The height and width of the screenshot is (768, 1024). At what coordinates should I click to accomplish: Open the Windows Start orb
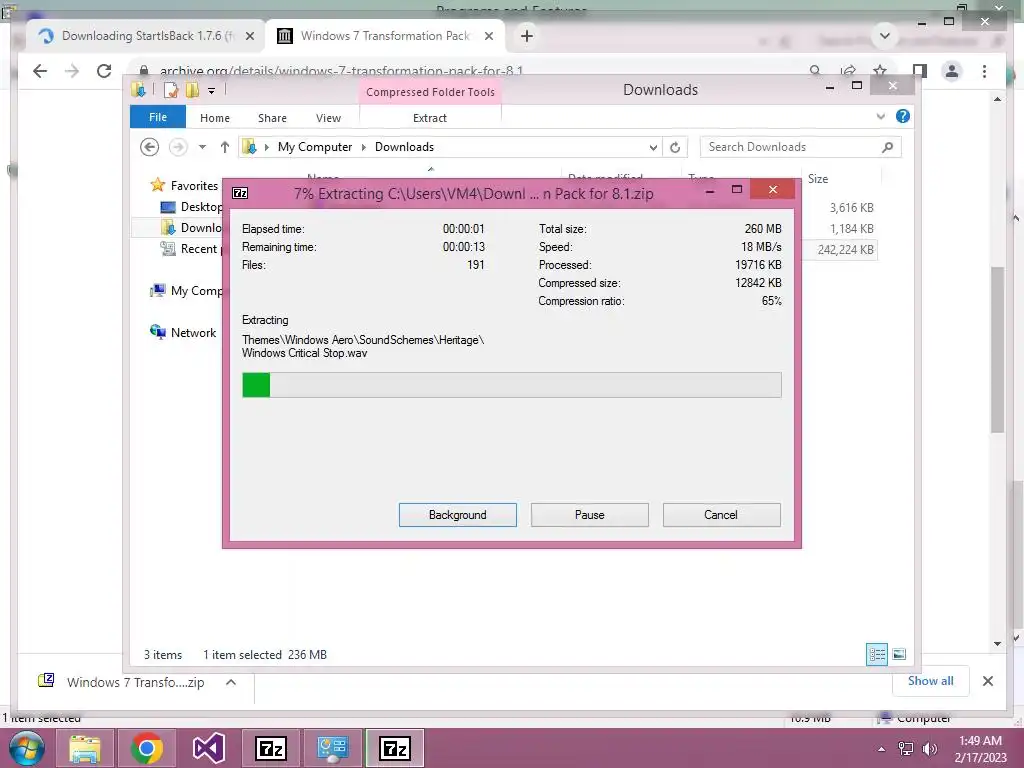point(26,748)
